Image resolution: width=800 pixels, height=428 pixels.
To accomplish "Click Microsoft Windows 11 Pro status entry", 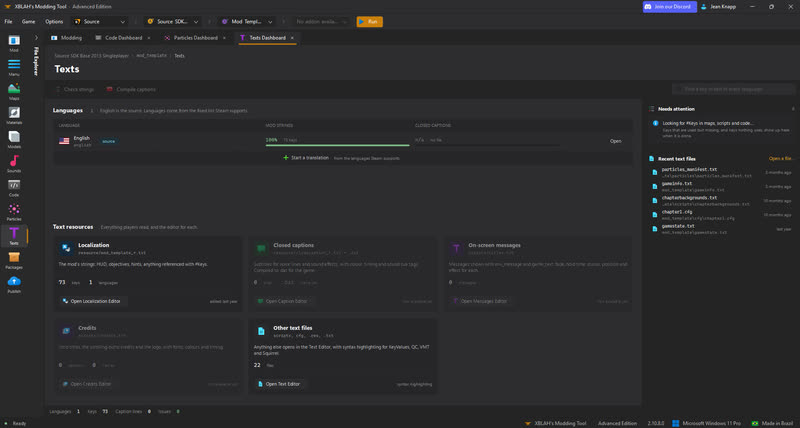I will pos(706,423).
